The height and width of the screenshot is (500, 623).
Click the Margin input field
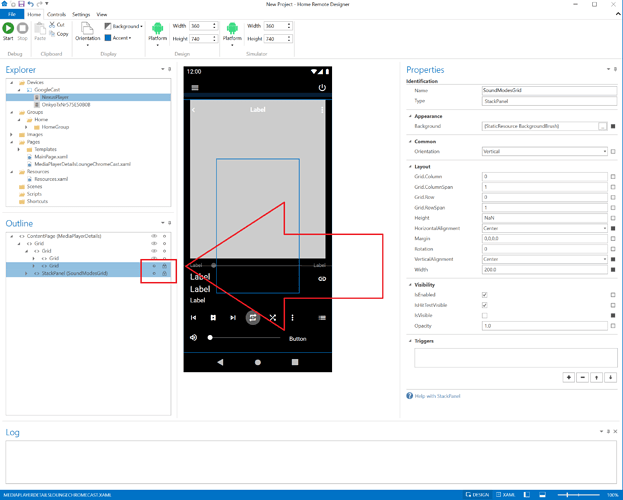545,238
